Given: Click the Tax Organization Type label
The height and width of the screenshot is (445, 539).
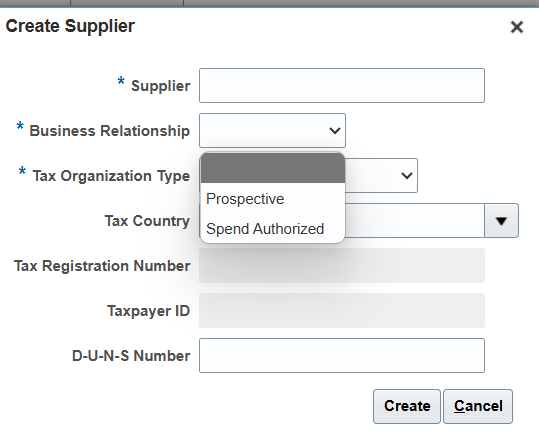Looking at the screenshot, I should [x=111, y=176].
